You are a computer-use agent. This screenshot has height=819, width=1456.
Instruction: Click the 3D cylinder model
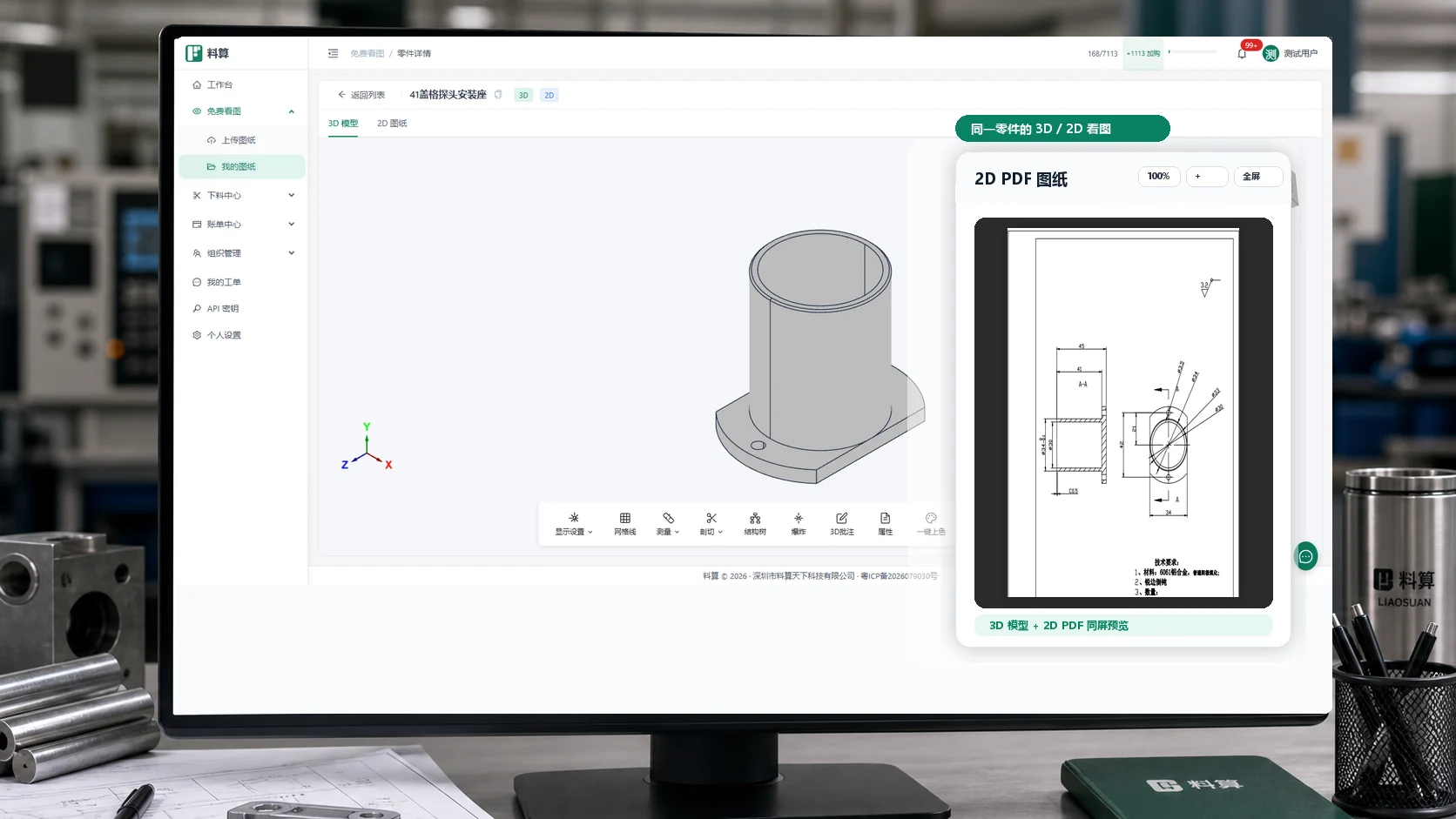[x=820, y=355]
